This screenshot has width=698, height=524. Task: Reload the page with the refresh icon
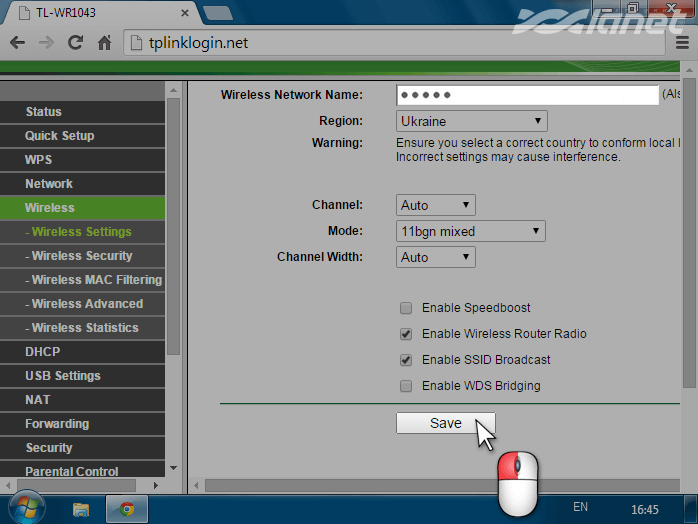click(x=75, y=43)
